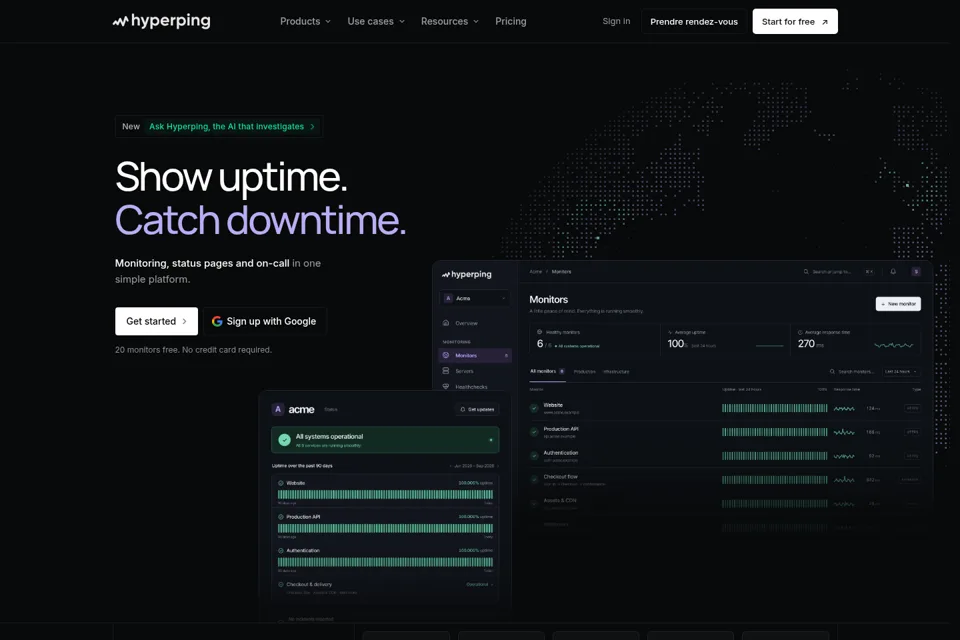This screenshot has width=960, height=640.
Task: Click the All systems operational check icon
Action: point(284,440)
